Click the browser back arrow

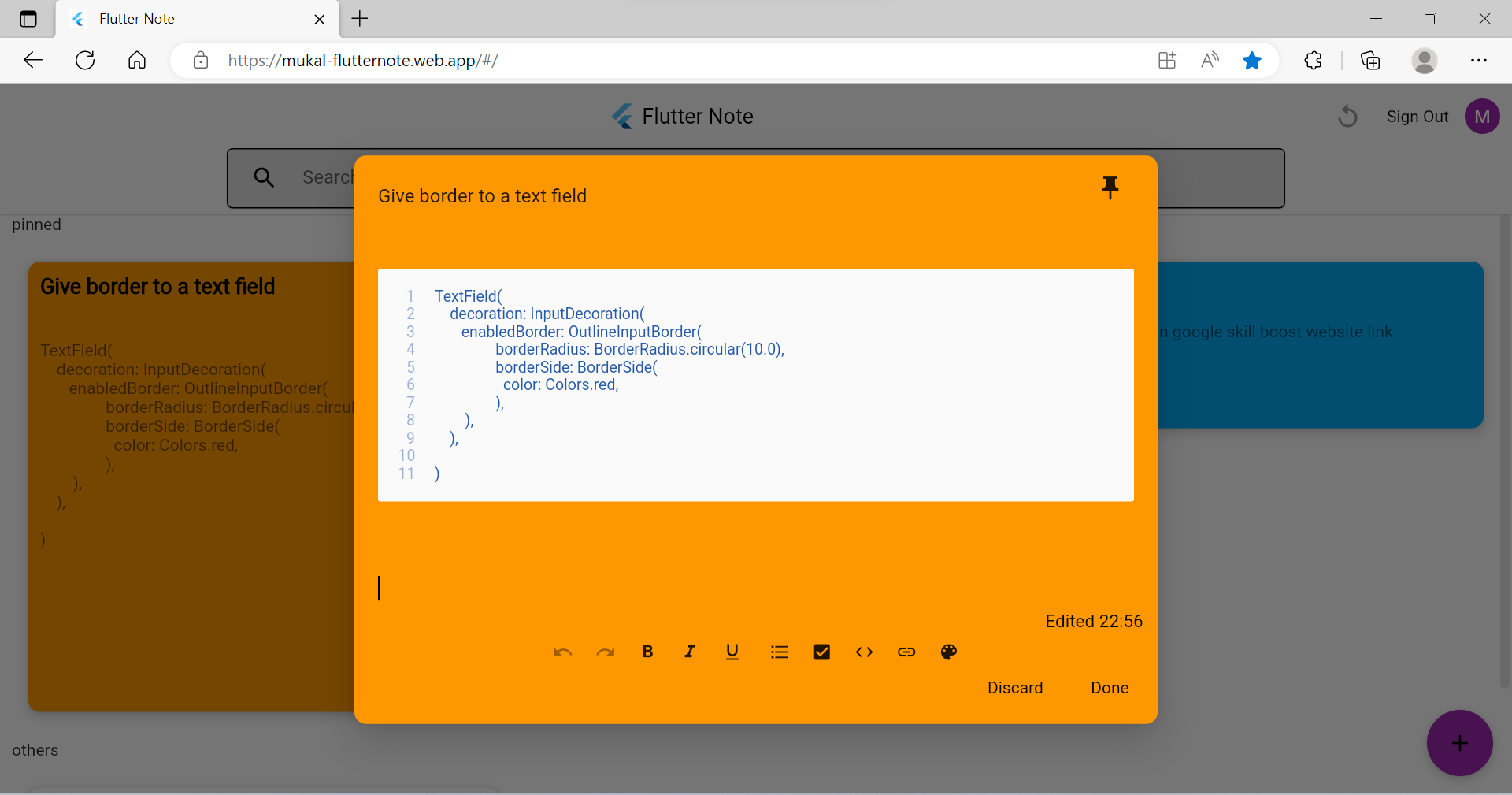click(33, 60)
